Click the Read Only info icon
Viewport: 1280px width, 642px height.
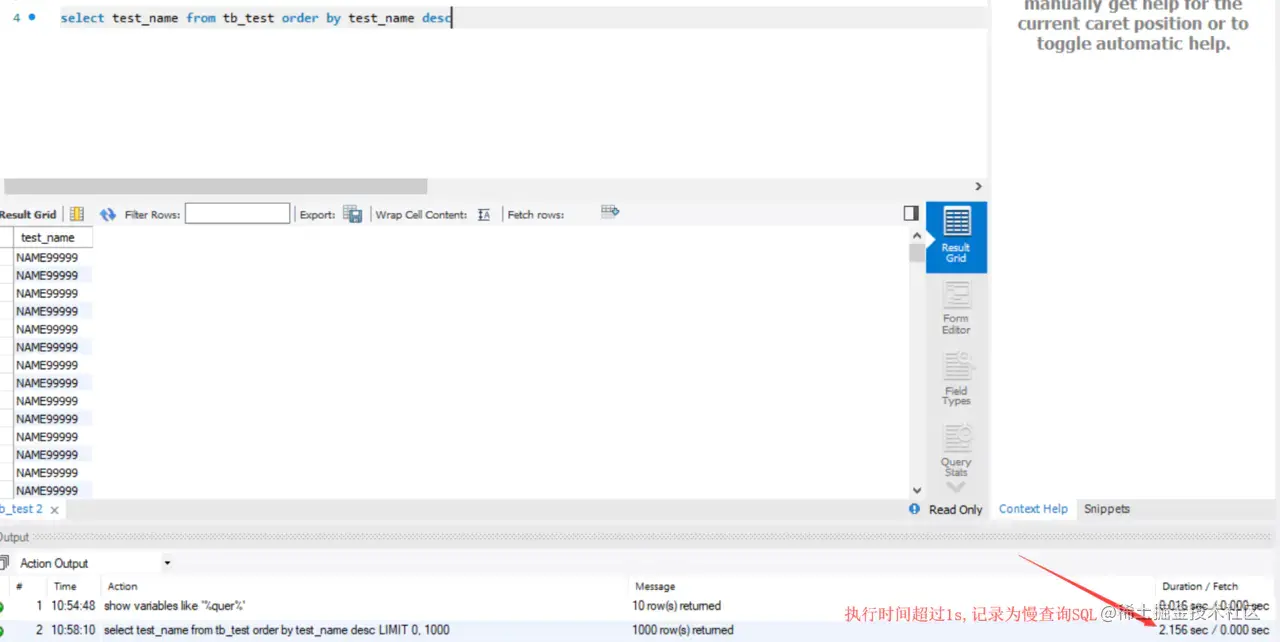click(914, 509)
